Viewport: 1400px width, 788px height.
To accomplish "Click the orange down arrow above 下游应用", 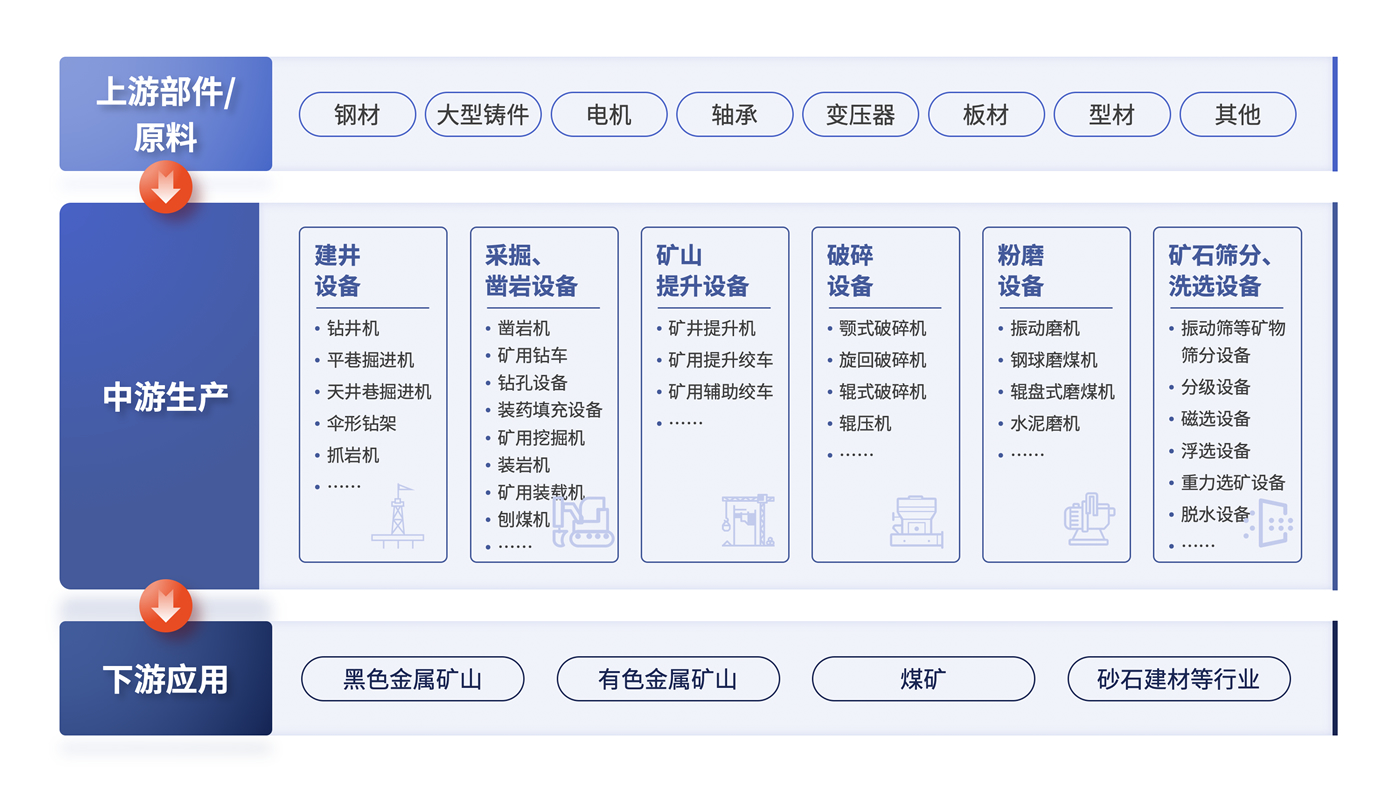I will [x=166, y=605].
